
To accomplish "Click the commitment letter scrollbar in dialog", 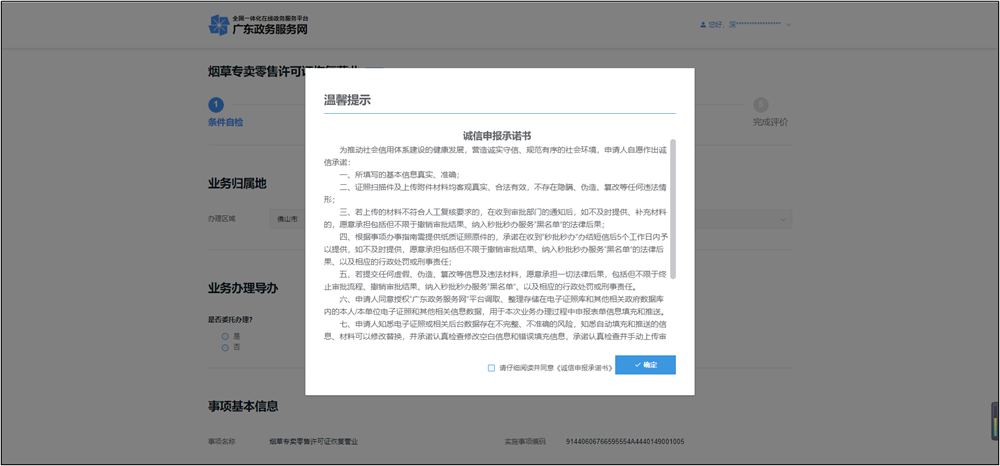I will [x=673, y=208].
